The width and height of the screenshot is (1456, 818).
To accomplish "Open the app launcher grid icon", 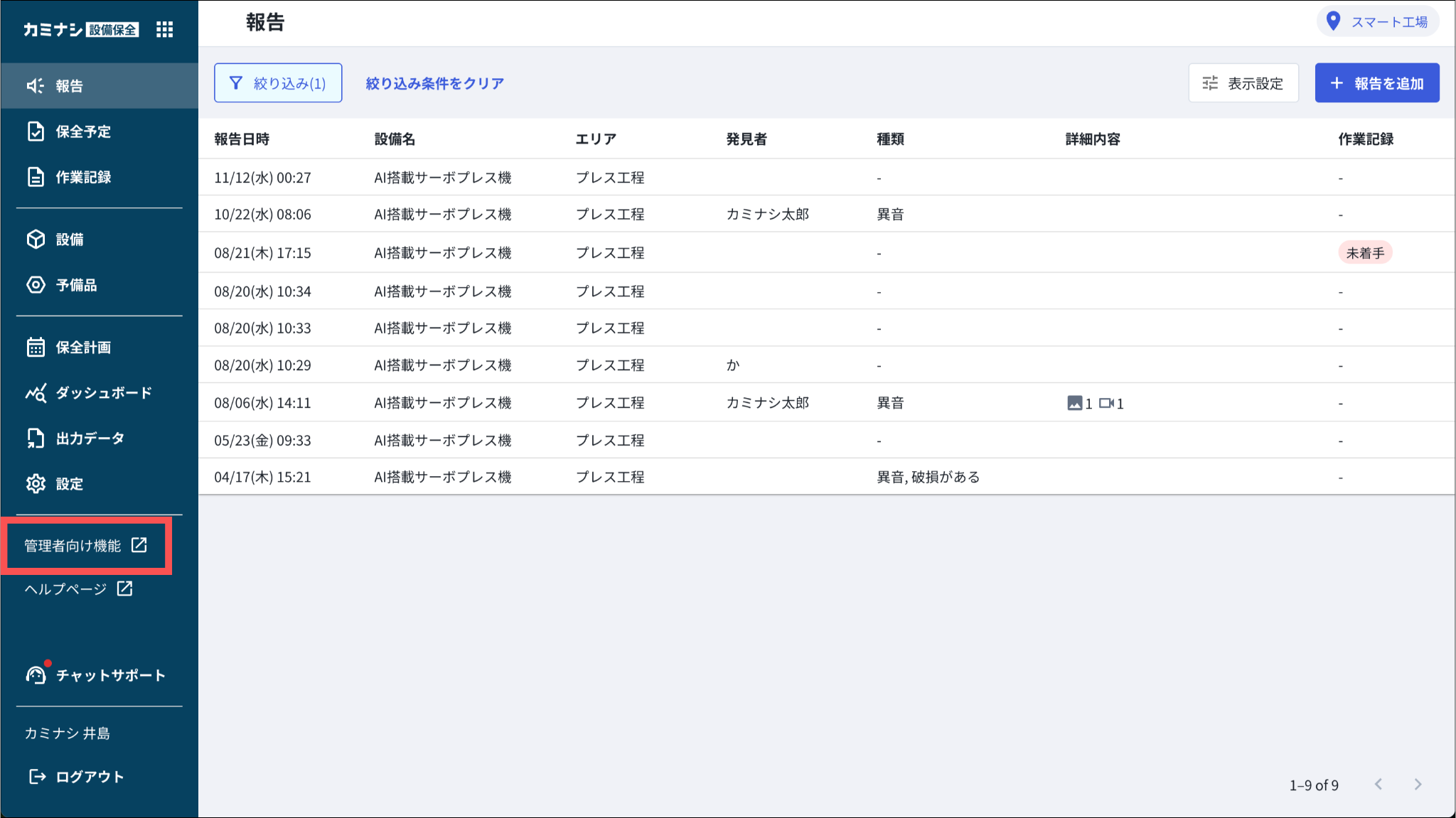I will [164, 29].
